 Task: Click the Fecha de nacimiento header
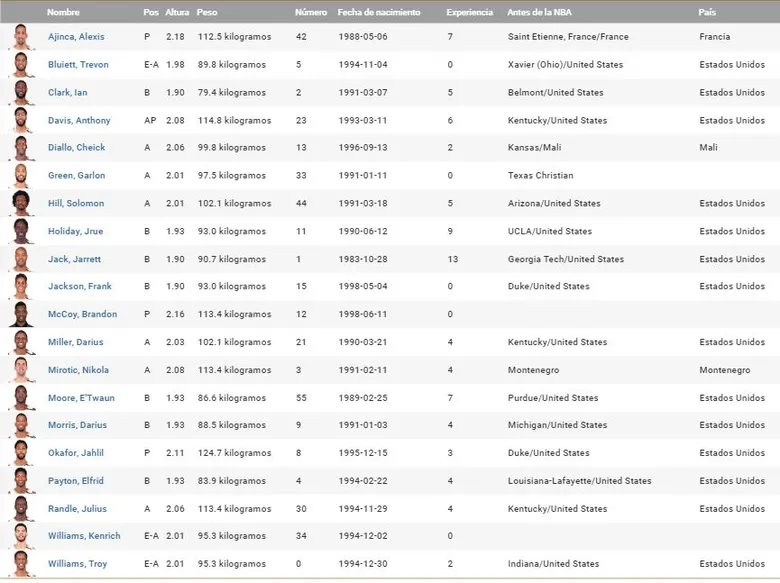(379, 13)
